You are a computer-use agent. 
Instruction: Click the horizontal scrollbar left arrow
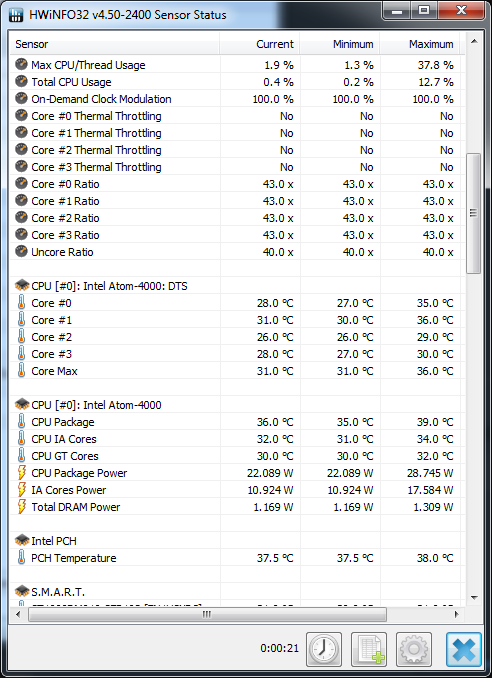[x=18, y=614]
